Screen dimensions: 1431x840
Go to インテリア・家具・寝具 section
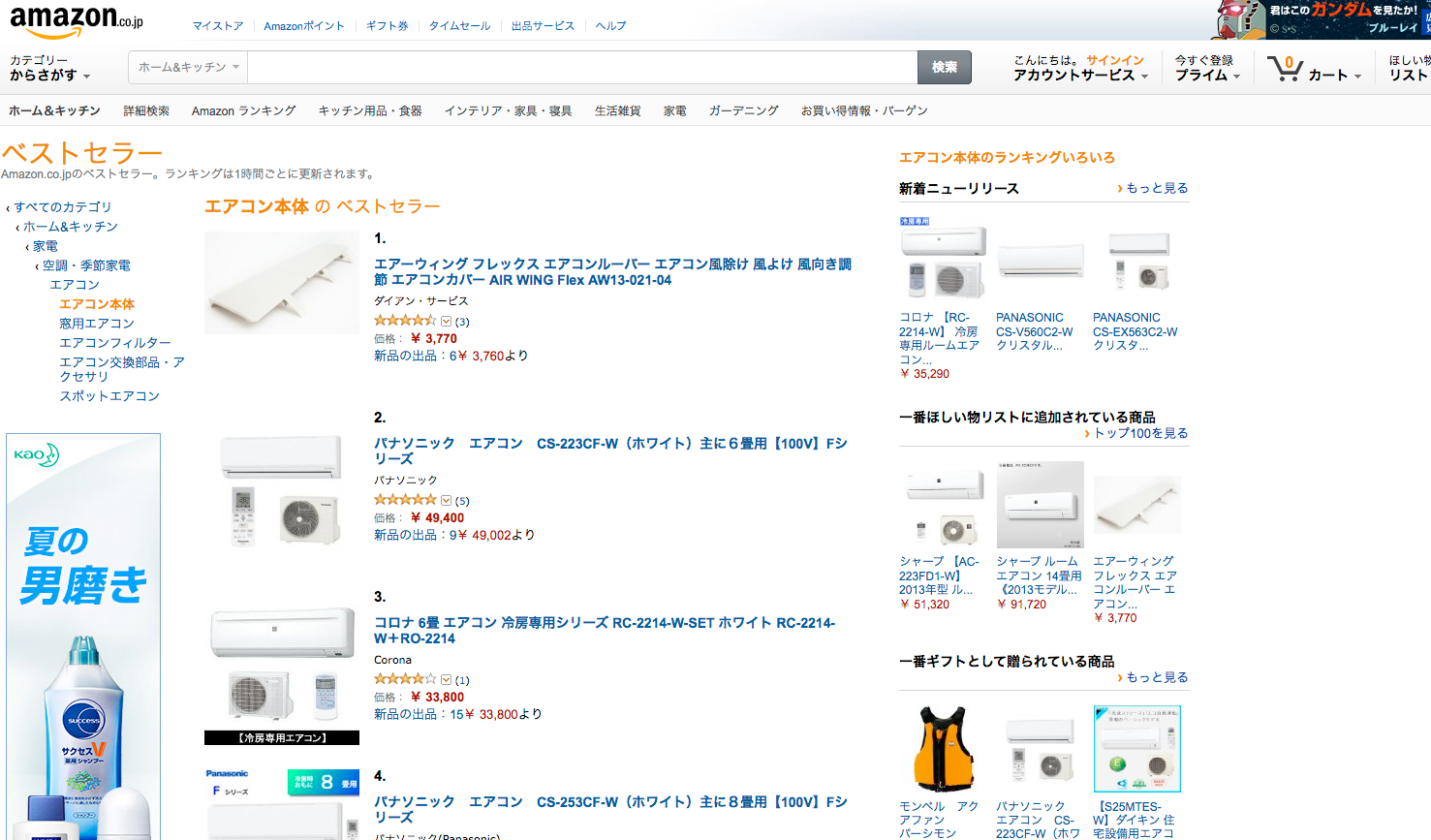pyautogui.click(x=508, y=111)
